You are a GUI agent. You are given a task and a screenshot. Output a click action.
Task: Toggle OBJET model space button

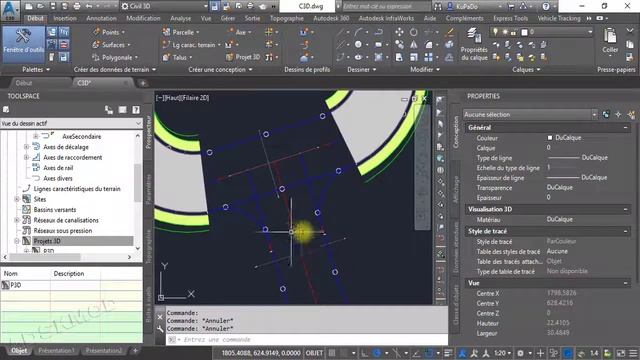(x=314, y=353)
